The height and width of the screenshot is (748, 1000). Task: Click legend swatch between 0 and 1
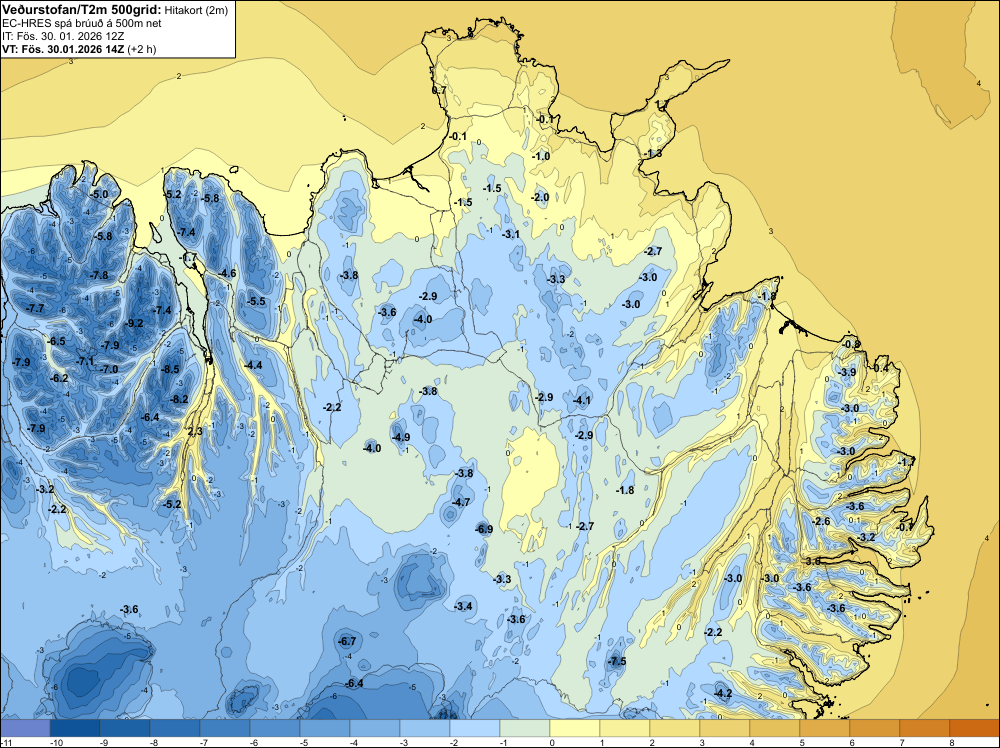[x=575, y=727]
